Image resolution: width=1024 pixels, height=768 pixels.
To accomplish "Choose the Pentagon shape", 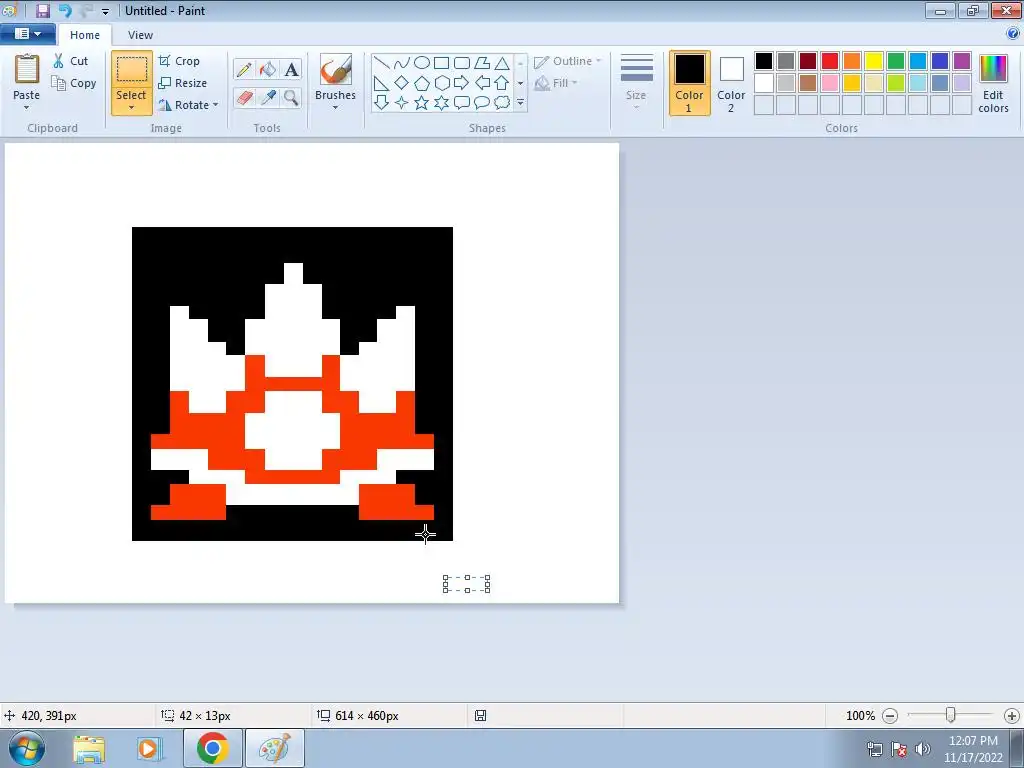I will click(x=422, y=83).
